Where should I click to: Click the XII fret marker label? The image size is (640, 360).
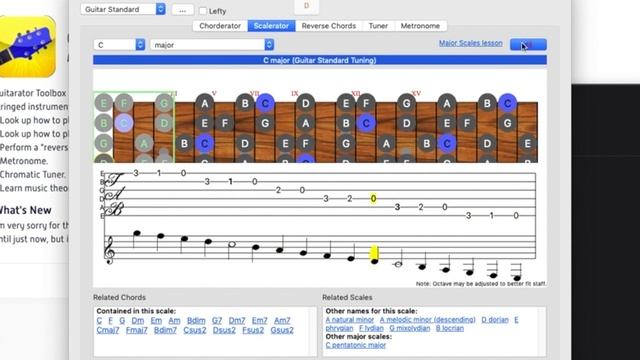(356, 93)
